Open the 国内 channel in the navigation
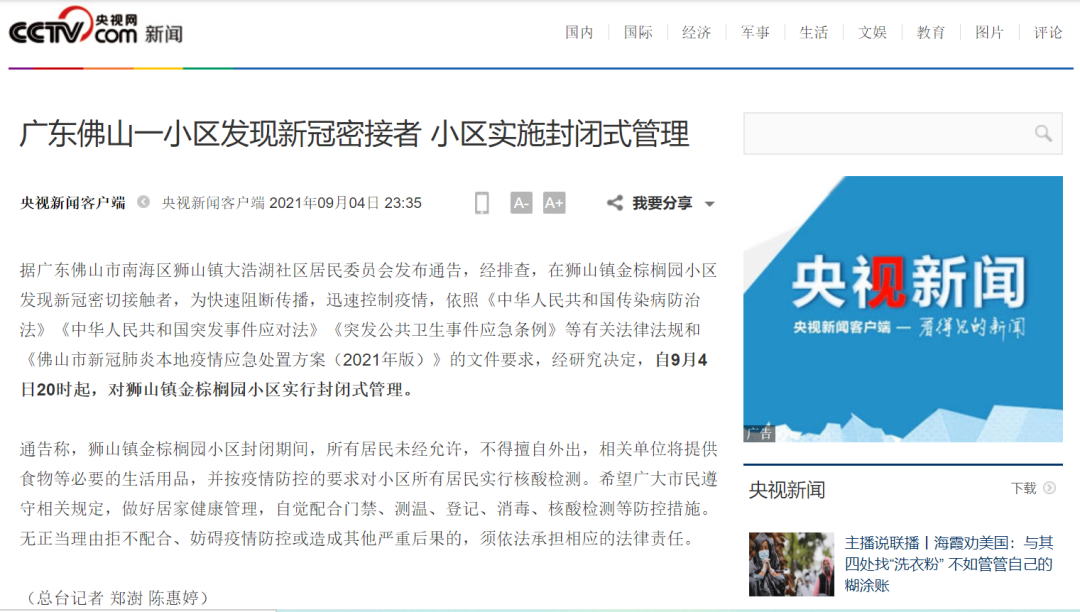The width and height of the screenshot is (1080, 612). 580,31
